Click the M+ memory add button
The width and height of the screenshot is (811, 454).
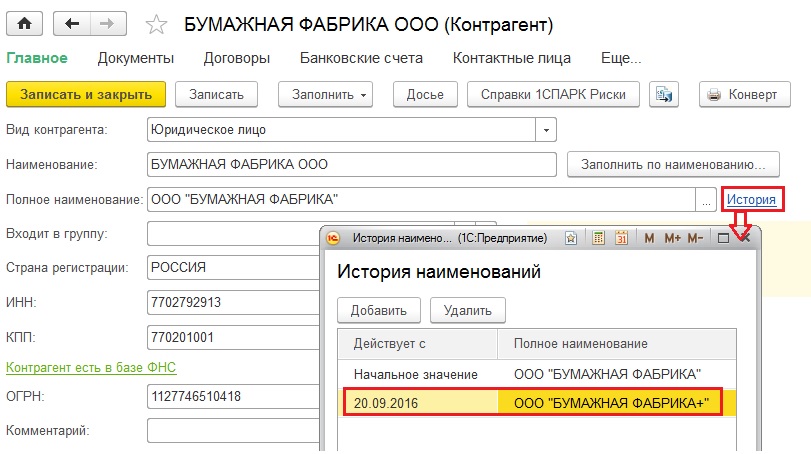(672, 238)
